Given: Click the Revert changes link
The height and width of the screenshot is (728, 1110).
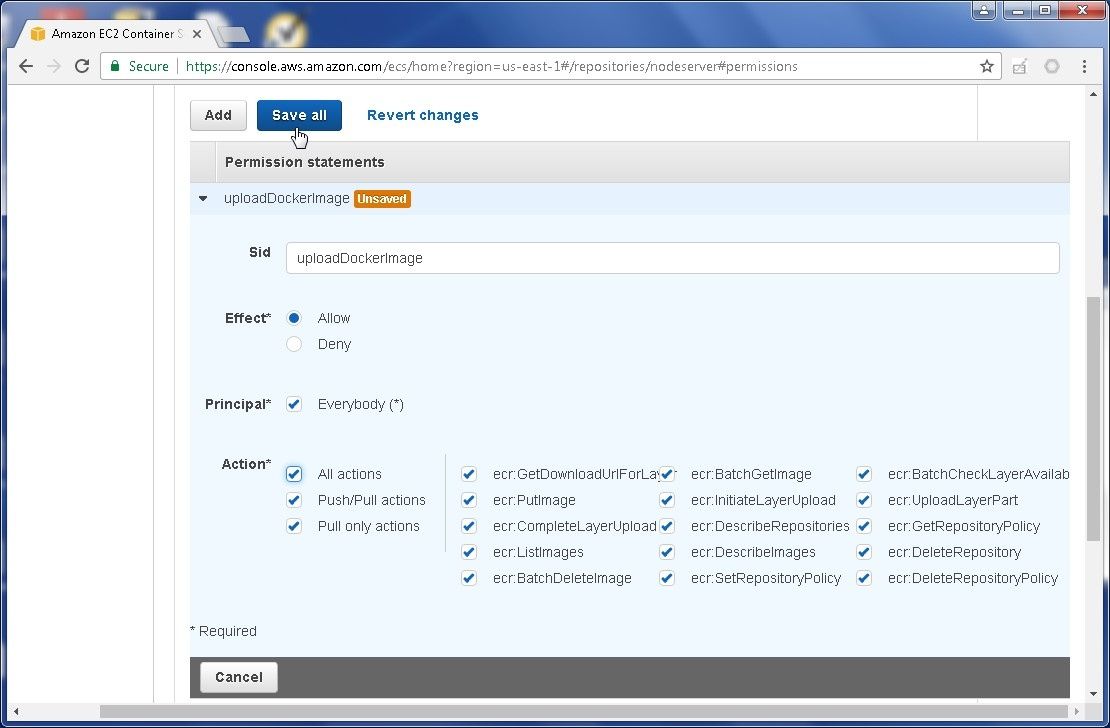Looking at the screenshot, I should [422, 115].
